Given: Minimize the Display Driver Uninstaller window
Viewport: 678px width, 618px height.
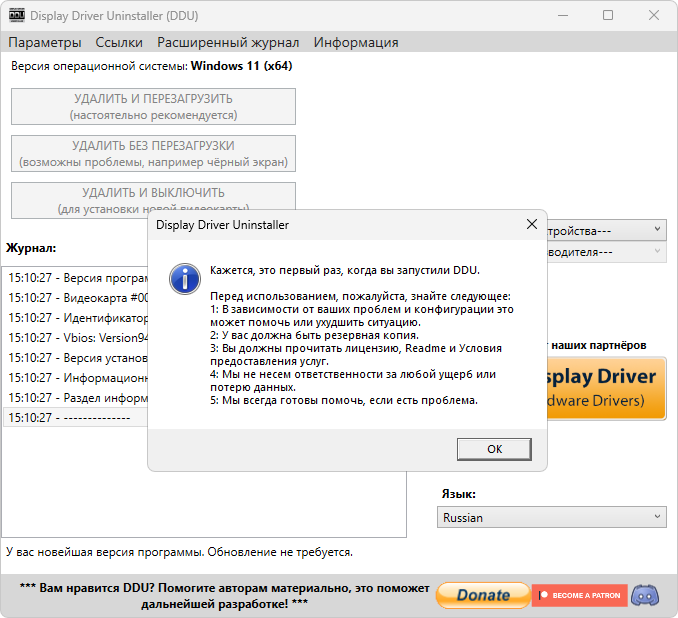Looking at the screenshot, I should click(x=563, y=16).
